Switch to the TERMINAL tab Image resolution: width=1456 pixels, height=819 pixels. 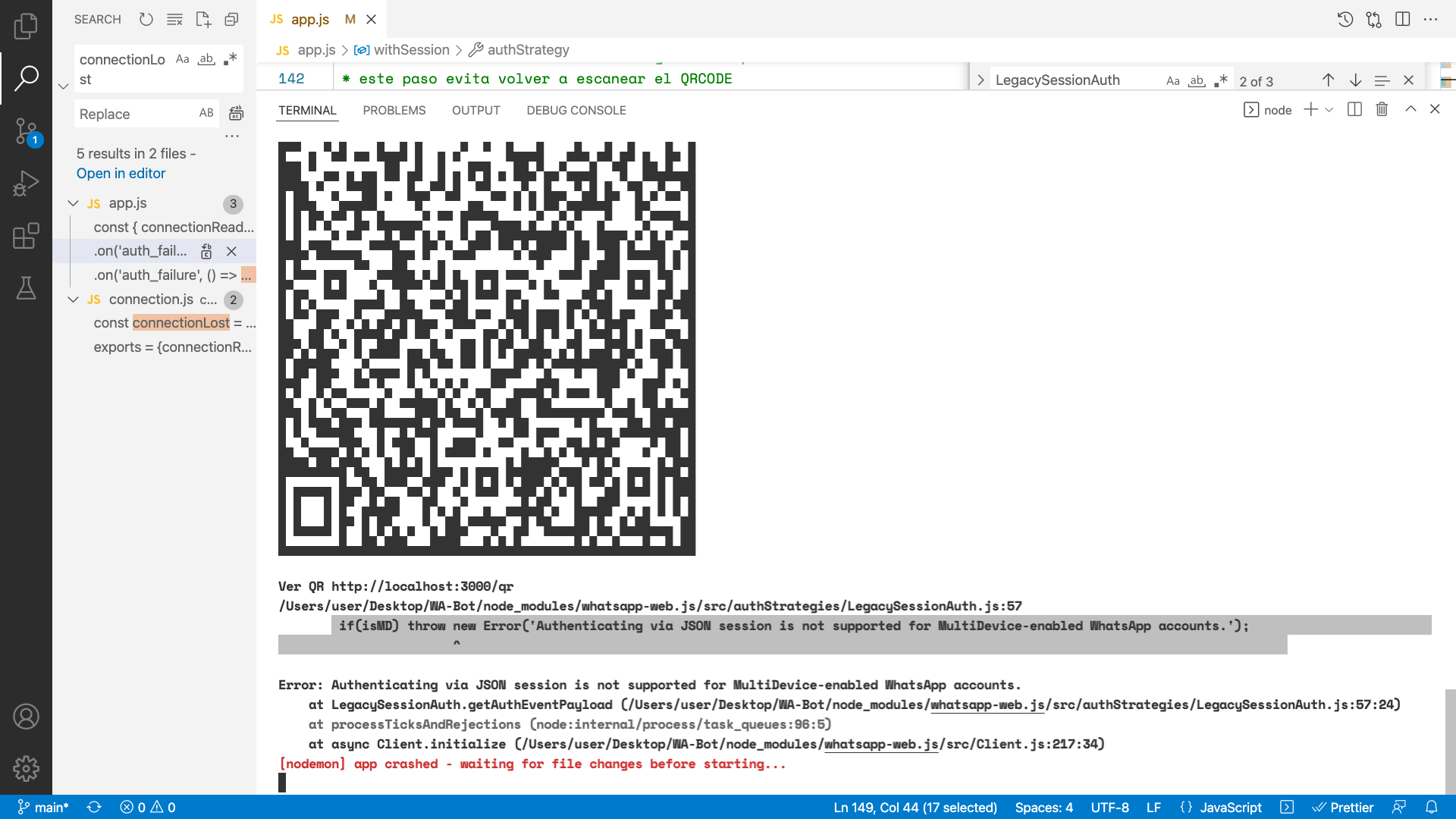pyautogui.click(x=307, y=110)
